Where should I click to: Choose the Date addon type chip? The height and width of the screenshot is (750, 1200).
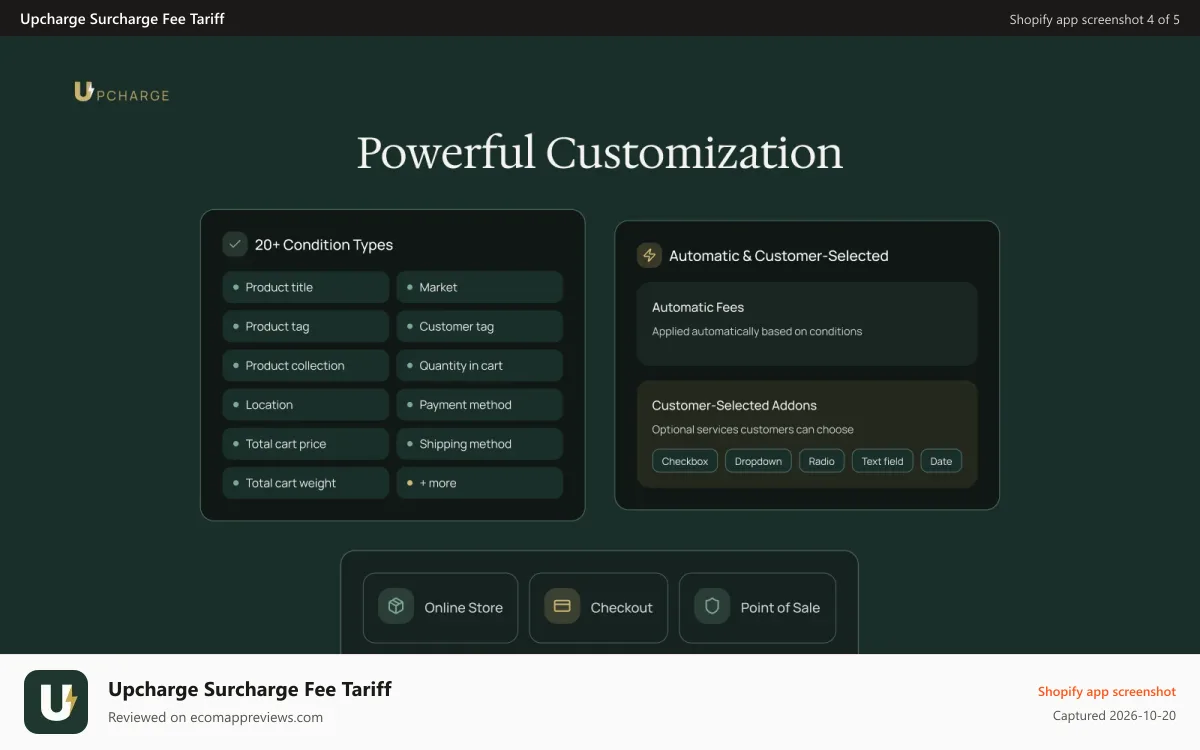tap(941, 461)
